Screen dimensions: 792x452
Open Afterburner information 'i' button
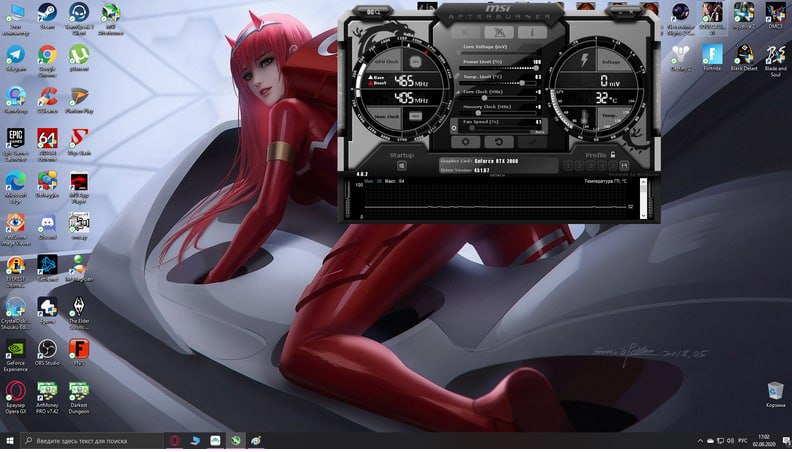[x=532, y=32]
